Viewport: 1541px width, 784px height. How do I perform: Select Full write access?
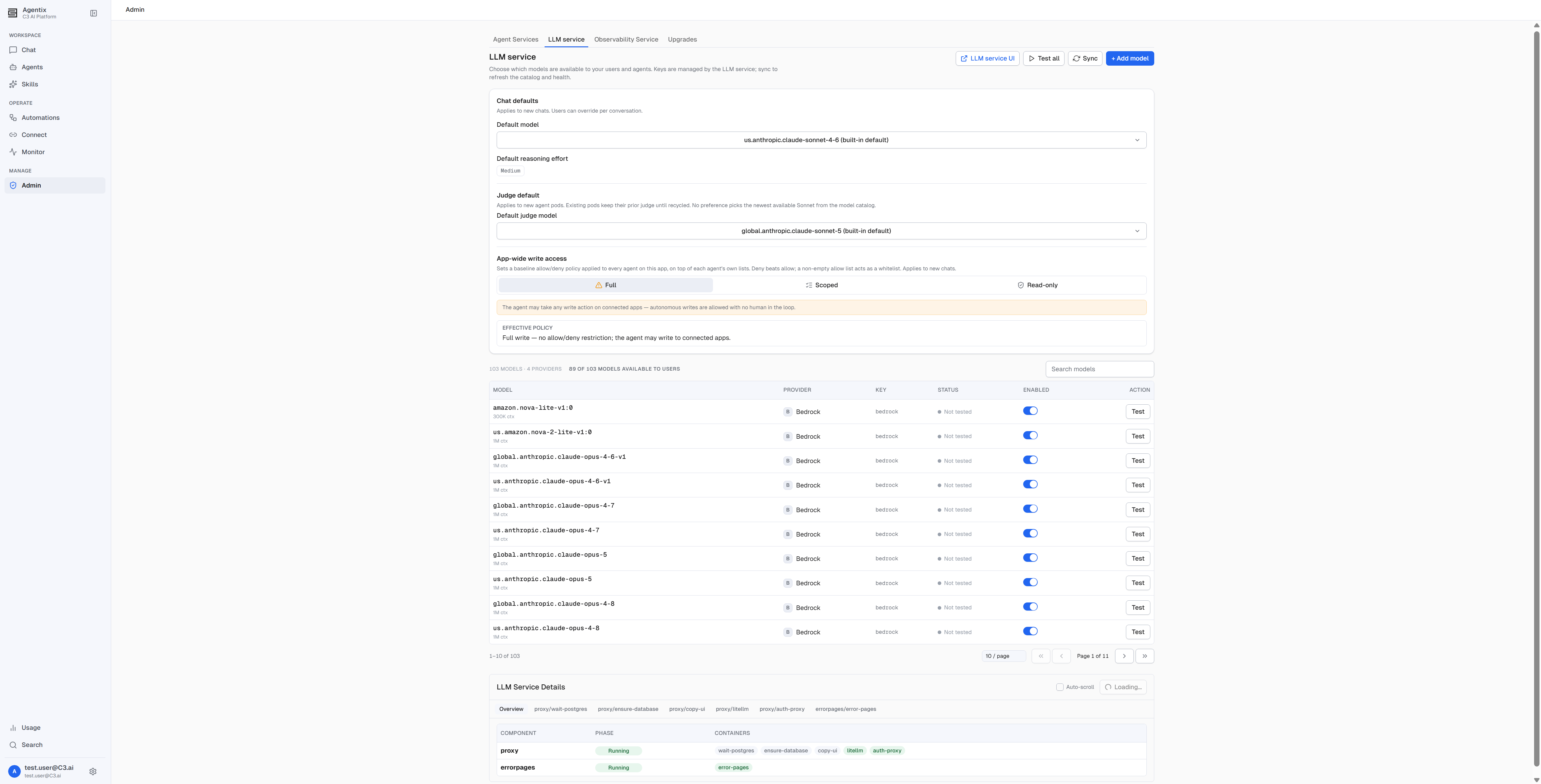[605, 285]
